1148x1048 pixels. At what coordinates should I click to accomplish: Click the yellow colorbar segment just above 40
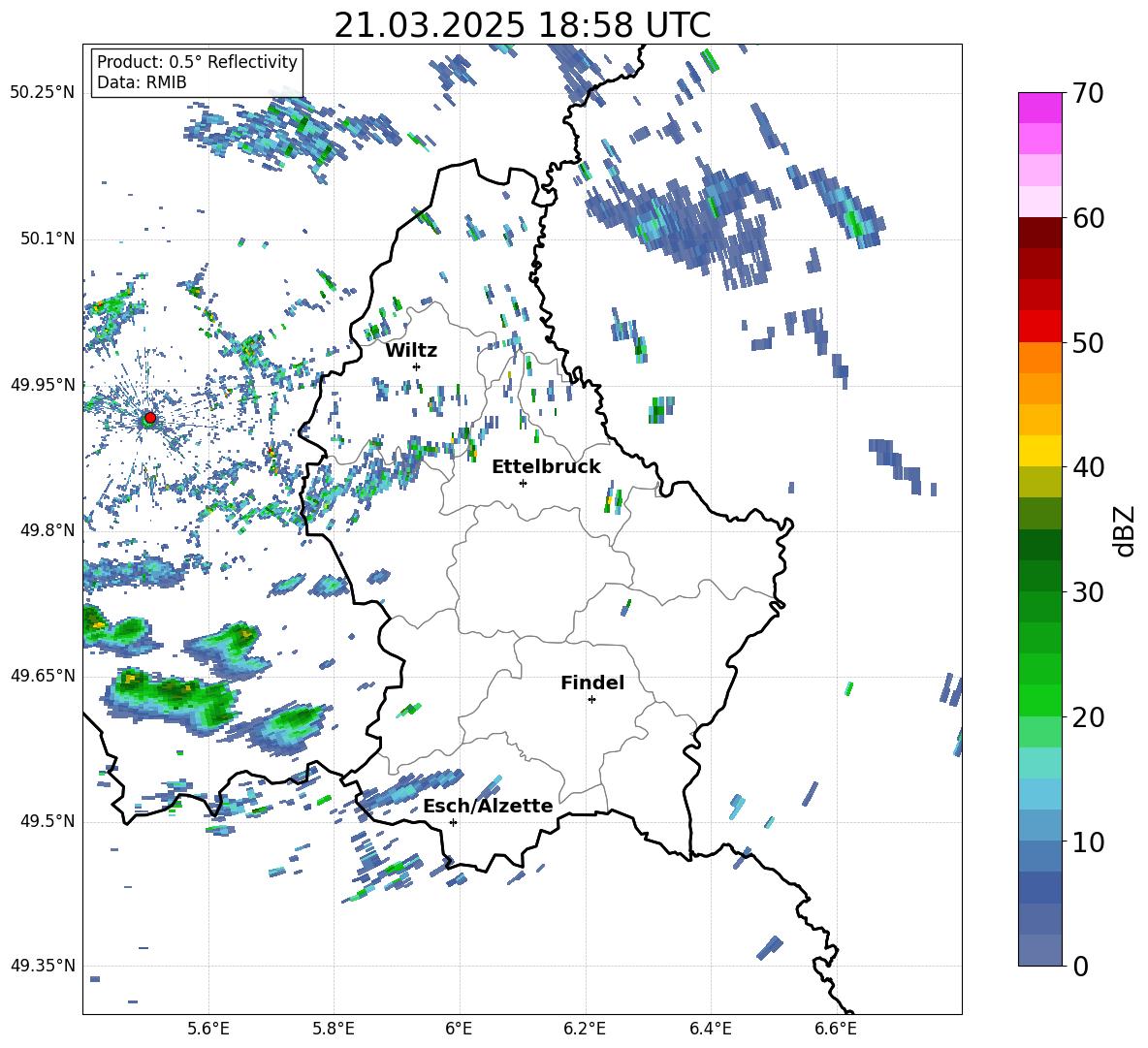click(x=1040, y=451)
